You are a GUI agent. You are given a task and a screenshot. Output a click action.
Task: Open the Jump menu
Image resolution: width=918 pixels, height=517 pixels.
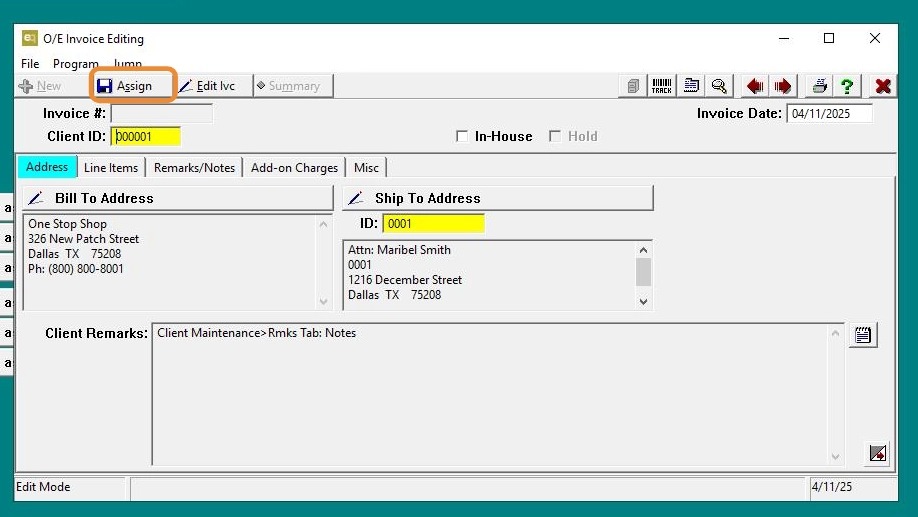(x=128, y=63)
